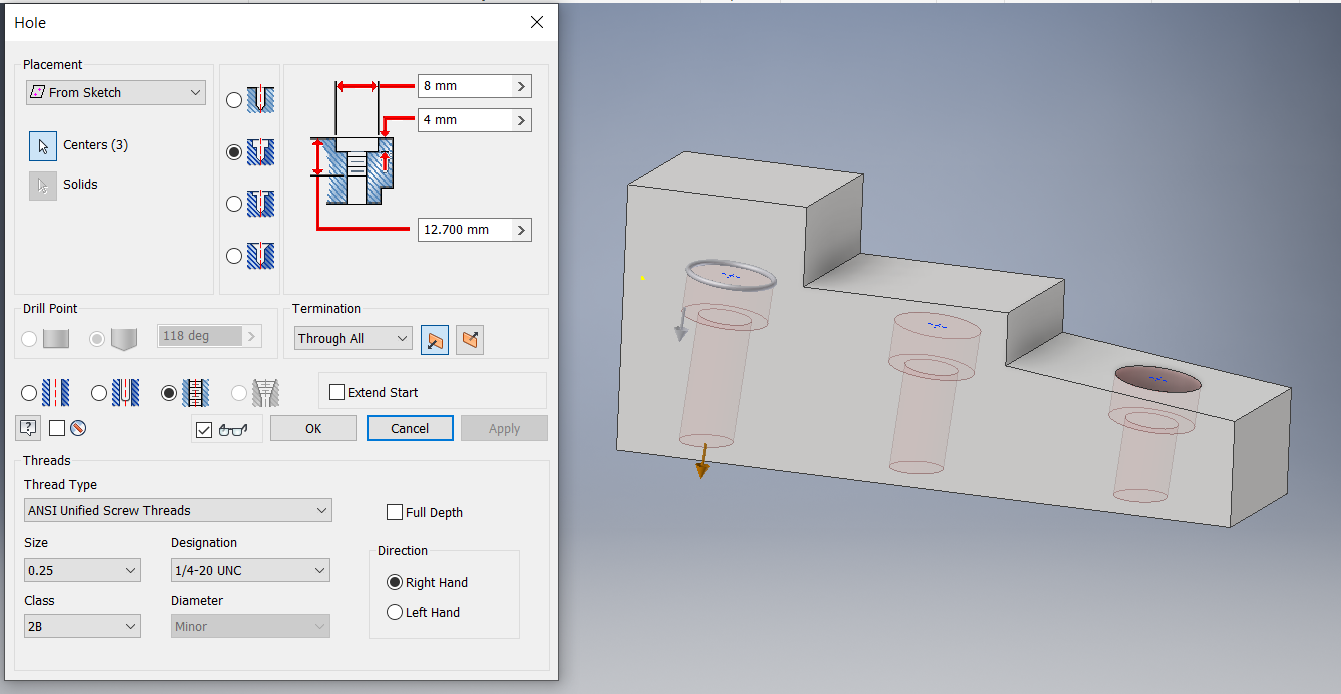1341x694 pixels.
Task: Select the clearance hole radio button
Action: pyautogui.click(x=99, y=393)
